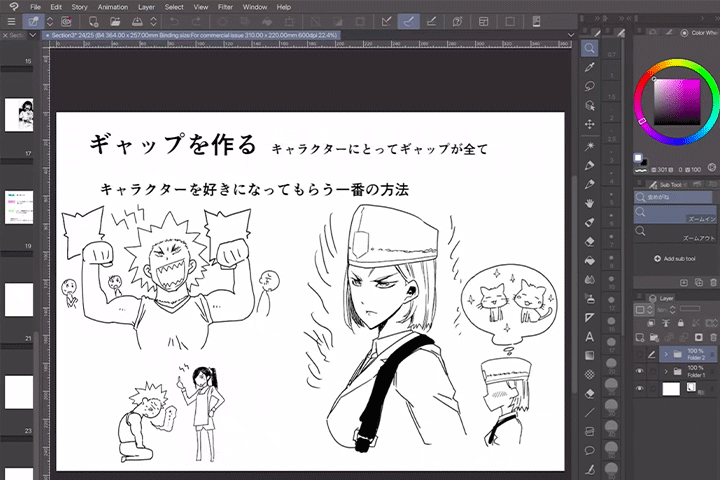Select the Eyedropper tool

click(590, 68)
